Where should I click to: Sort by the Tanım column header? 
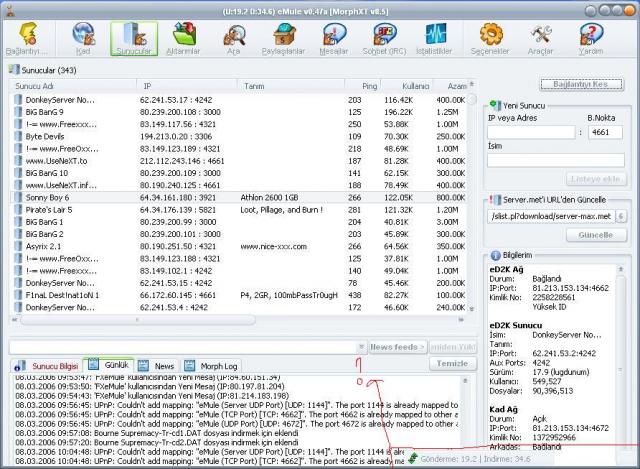pos(291,86)
